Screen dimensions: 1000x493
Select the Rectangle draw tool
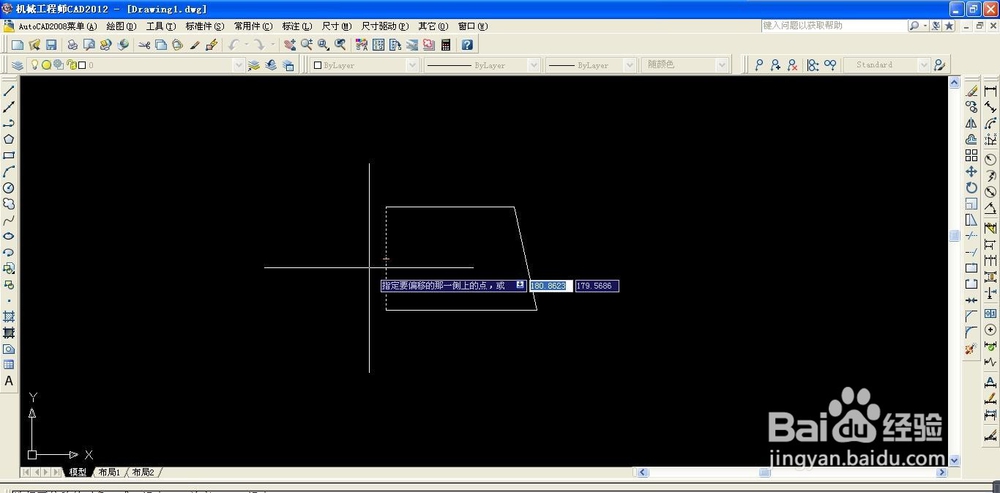click(9, 156)
